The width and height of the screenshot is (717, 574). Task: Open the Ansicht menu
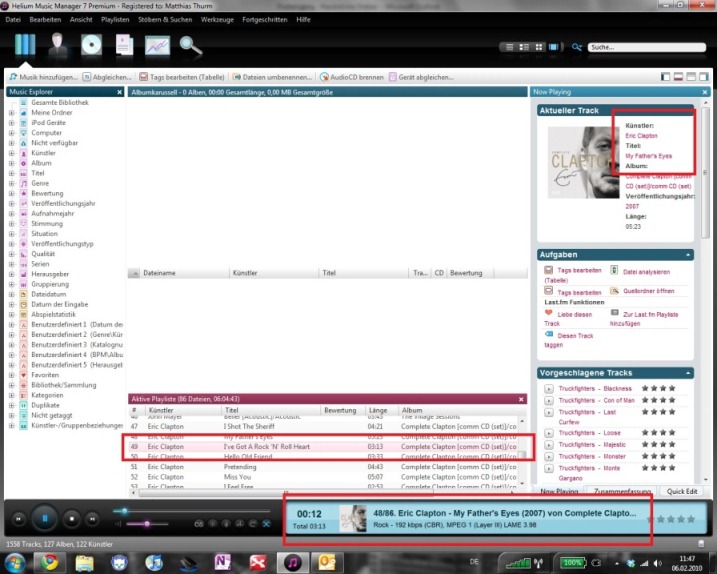tap(81, 20)
